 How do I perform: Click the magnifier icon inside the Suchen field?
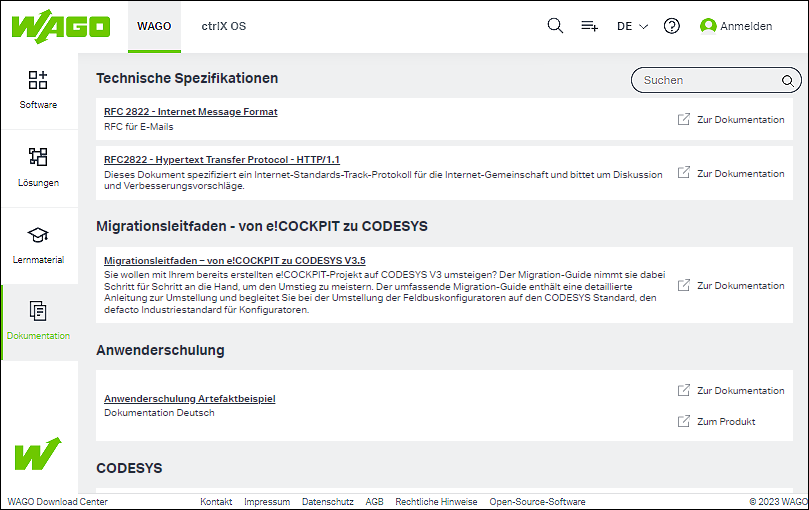[787, 81]
